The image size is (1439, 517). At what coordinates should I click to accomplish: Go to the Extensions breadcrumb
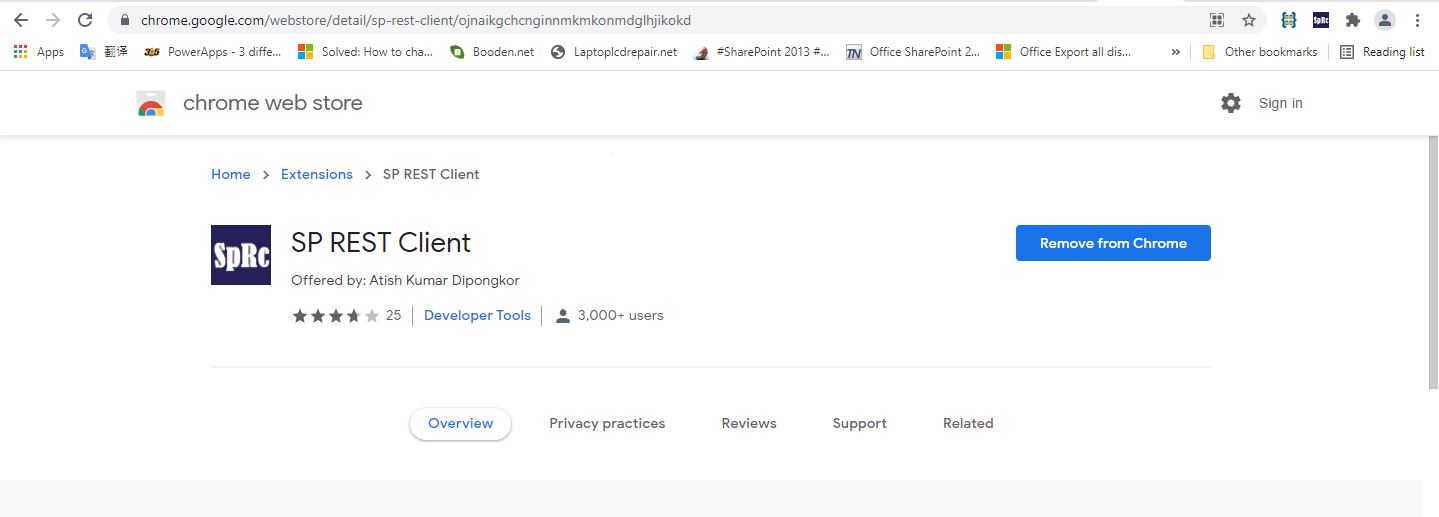[x=317, y=174]
